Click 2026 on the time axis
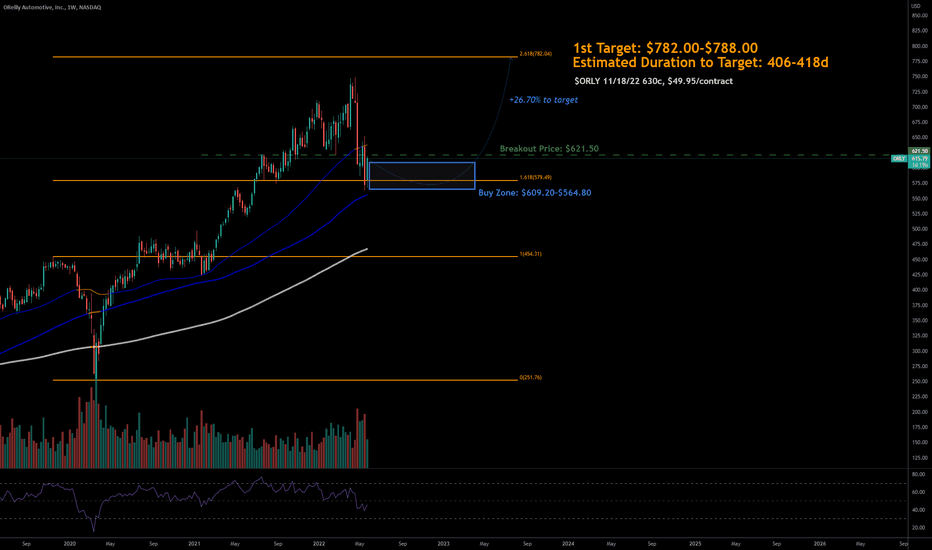This screenshot has height=550, width=932. (820, 543)
